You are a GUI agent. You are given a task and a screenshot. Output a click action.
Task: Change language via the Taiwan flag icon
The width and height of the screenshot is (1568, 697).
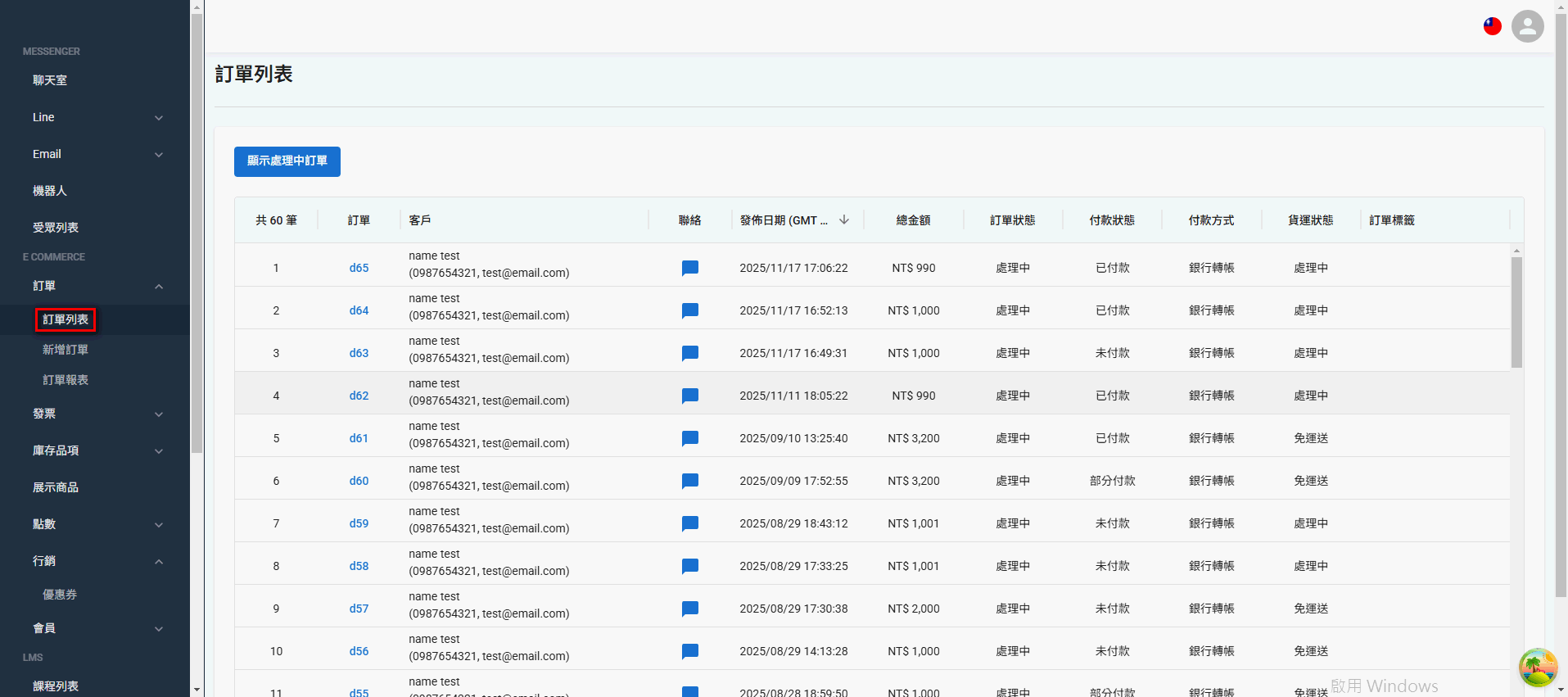coord(1493,26)
